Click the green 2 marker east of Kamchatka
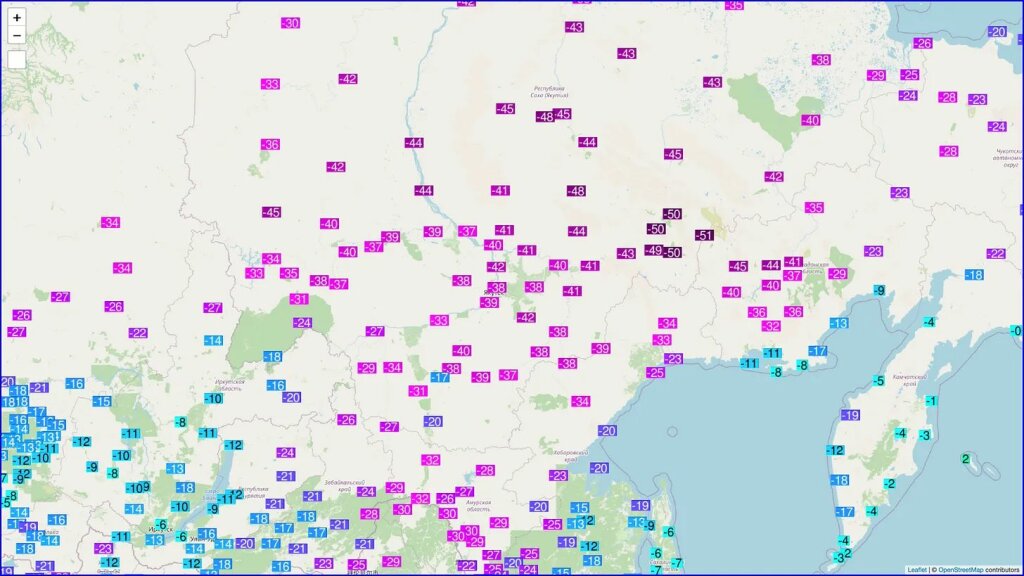This screenshot has width=1024, height=576. pos(965,459)
